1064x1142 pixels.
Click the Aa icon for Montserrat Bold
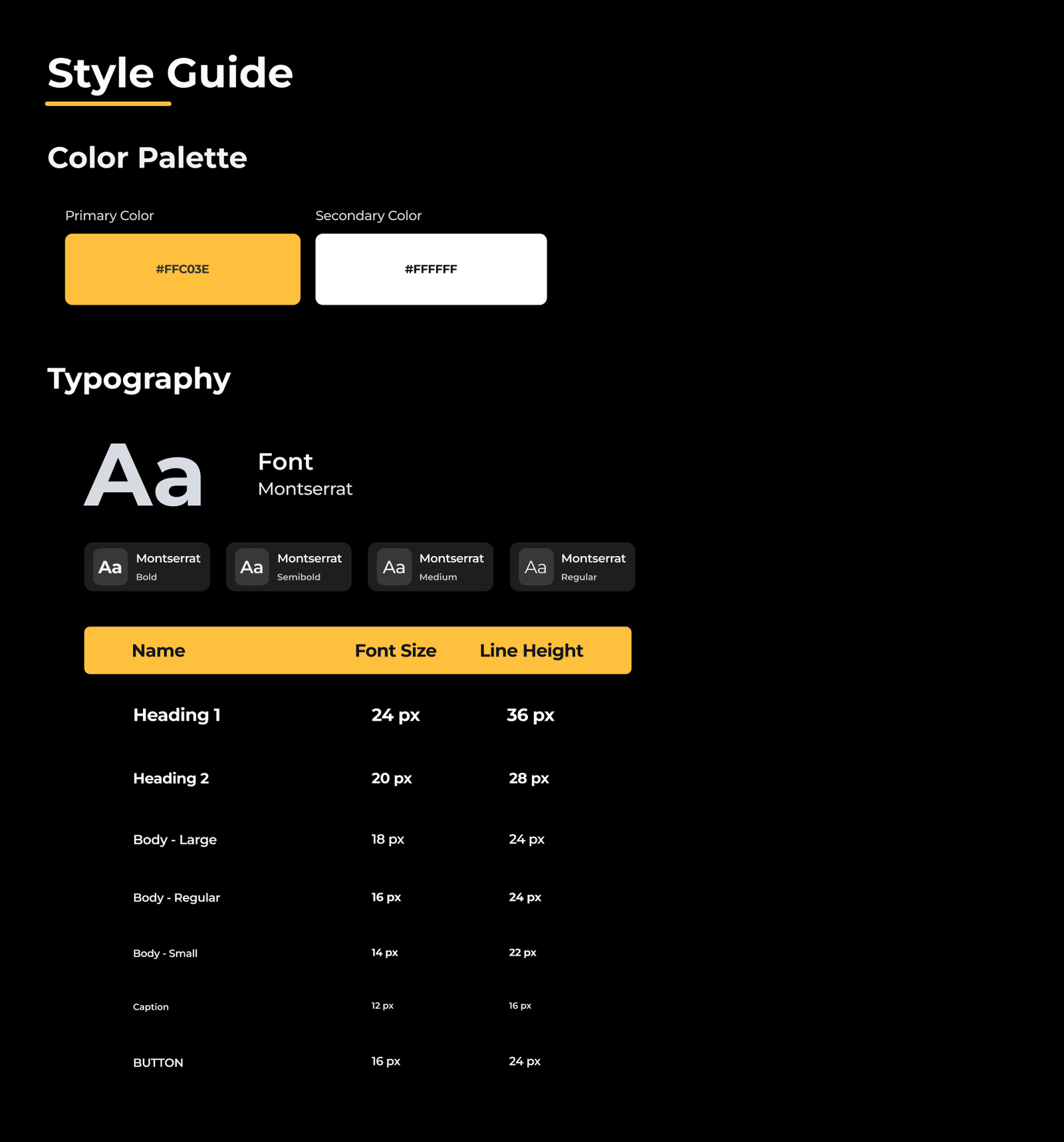click(x=110, y=567)
